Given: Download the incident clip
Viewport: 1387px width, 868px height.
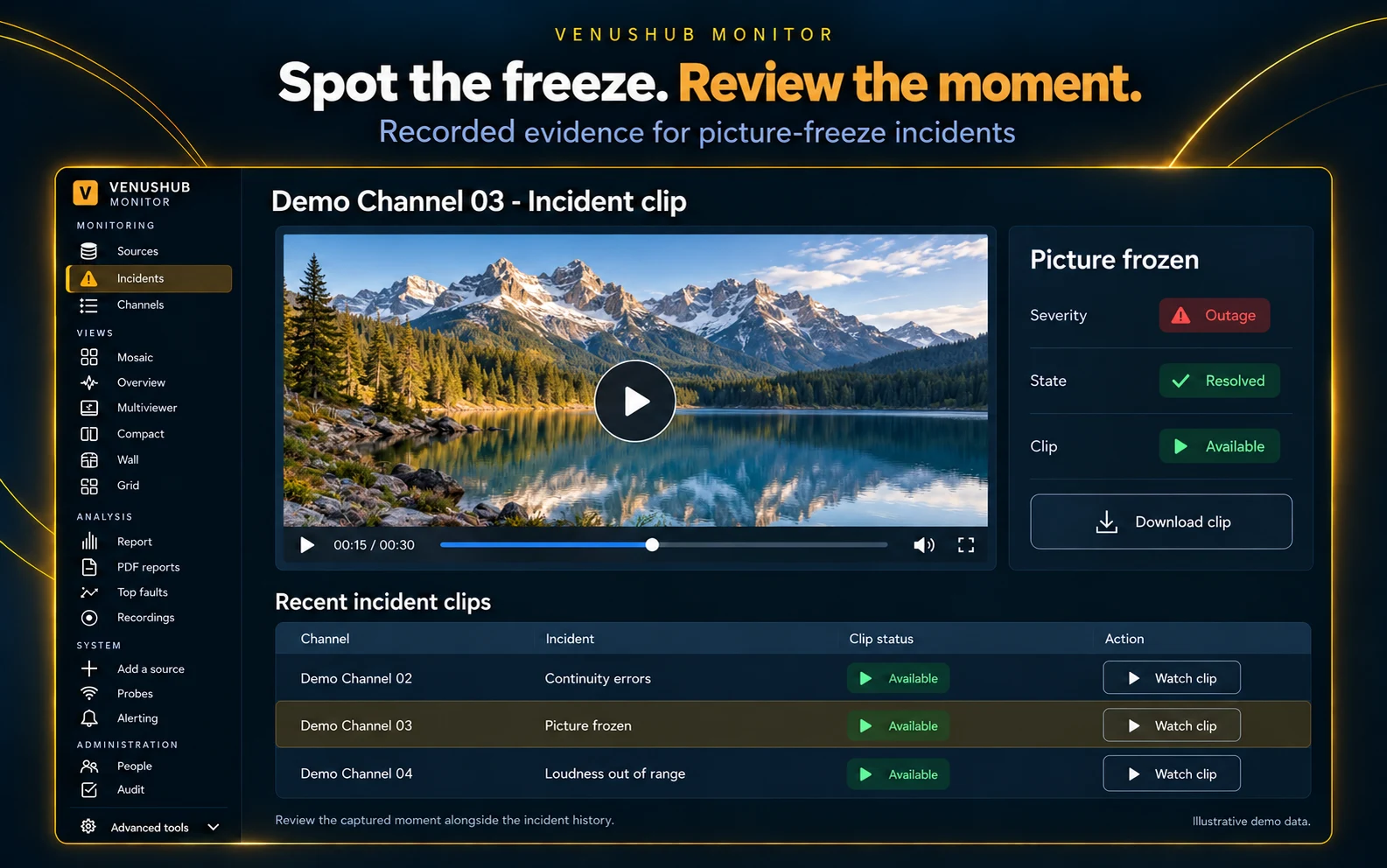Looking at the screenshot, I should click(x=1161, y=522).
